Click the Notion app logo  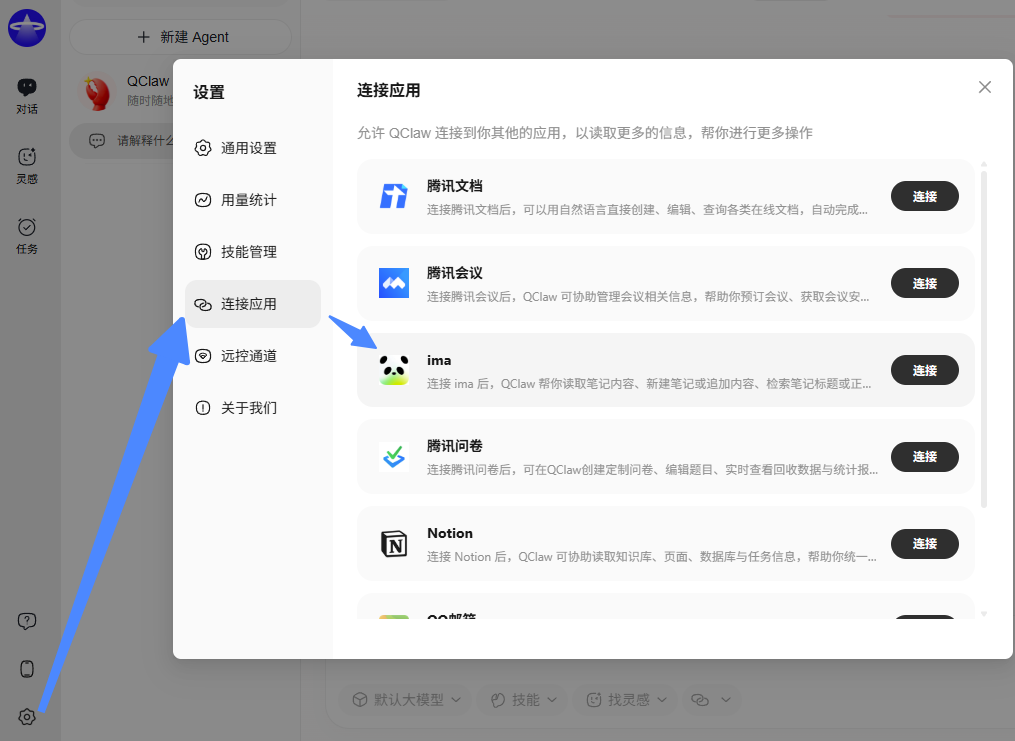click(394, 544)
